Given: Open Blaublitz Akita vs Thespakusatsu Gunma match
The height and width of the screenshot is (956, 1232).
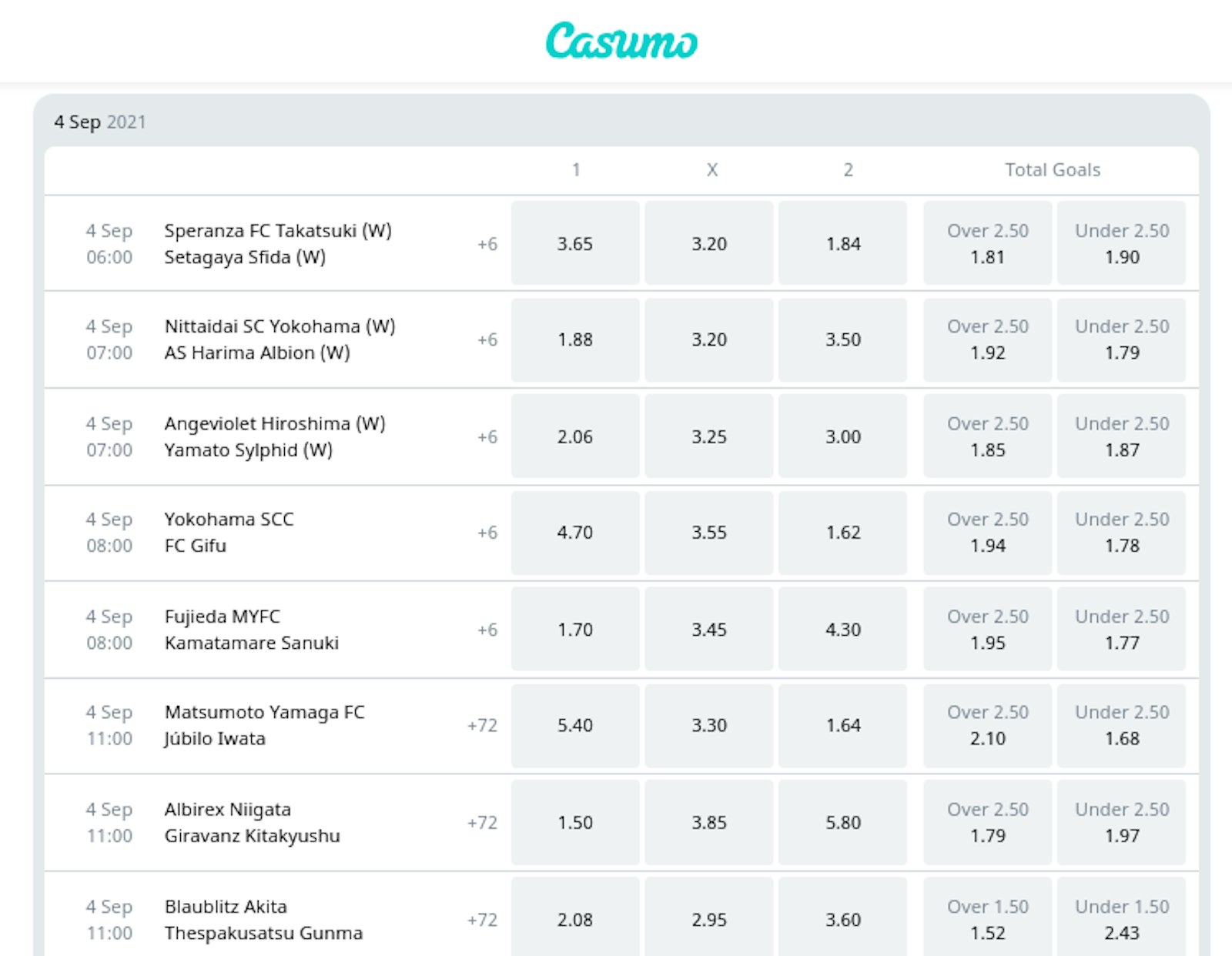Looking at the screenshot, I should (x=263, y=919).
